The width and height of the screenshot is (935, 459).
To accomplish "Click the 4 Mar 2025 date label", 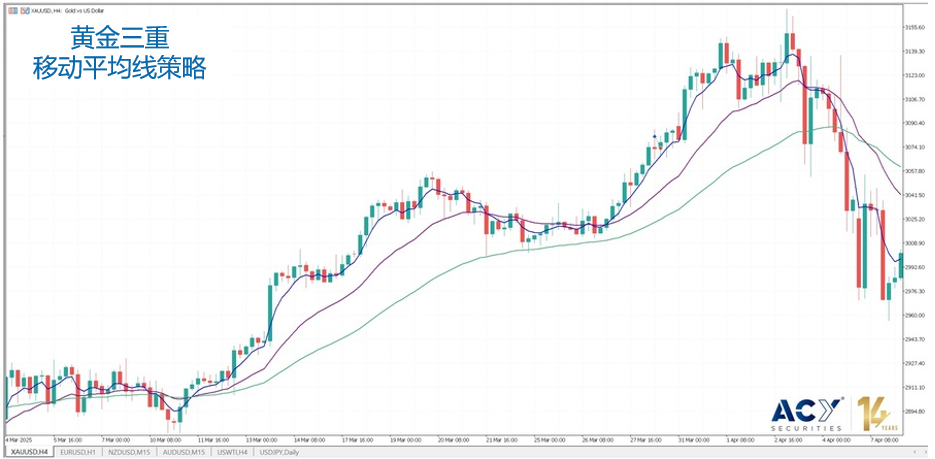I will click(x=20, y=439).
